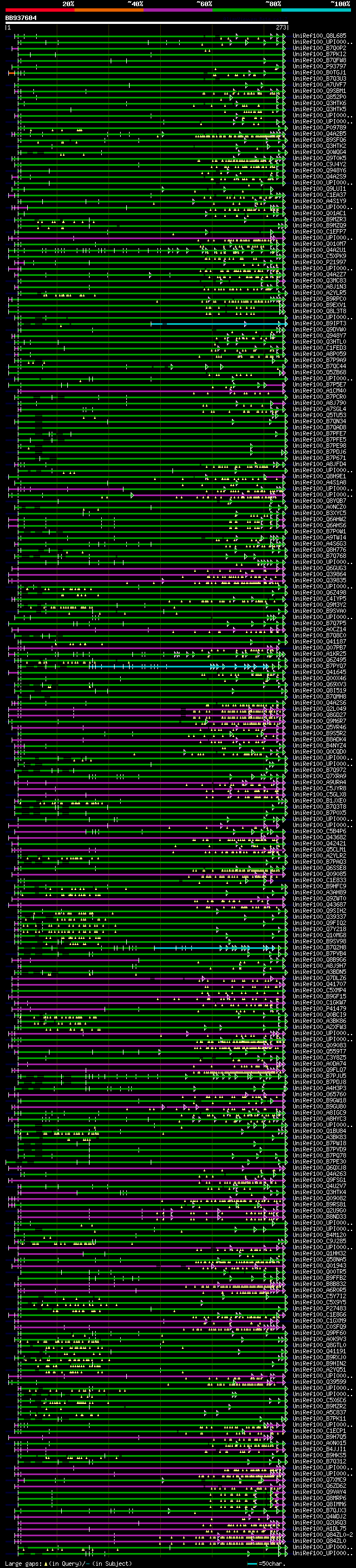Image resolution: width=356 pixels, height=1568 pixels.
Task: Select the UniRef100_A1DL75 label
Action: click(x=319, y=1529)
